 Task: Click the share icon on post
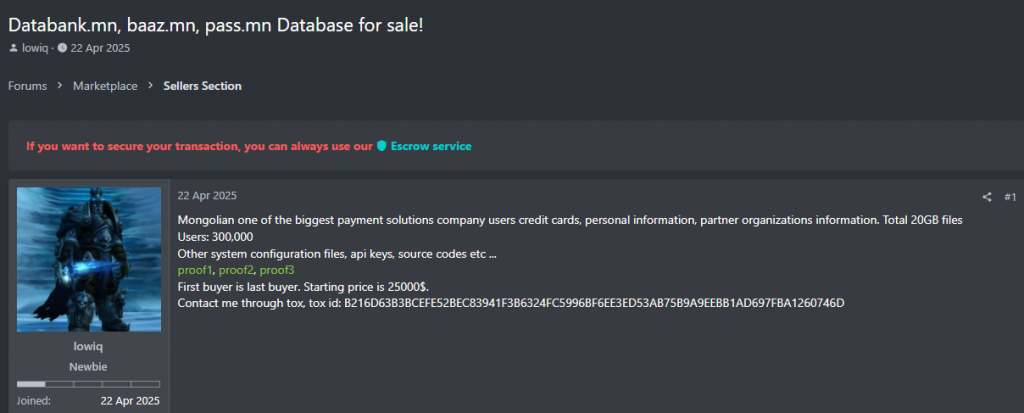point(987,197)
